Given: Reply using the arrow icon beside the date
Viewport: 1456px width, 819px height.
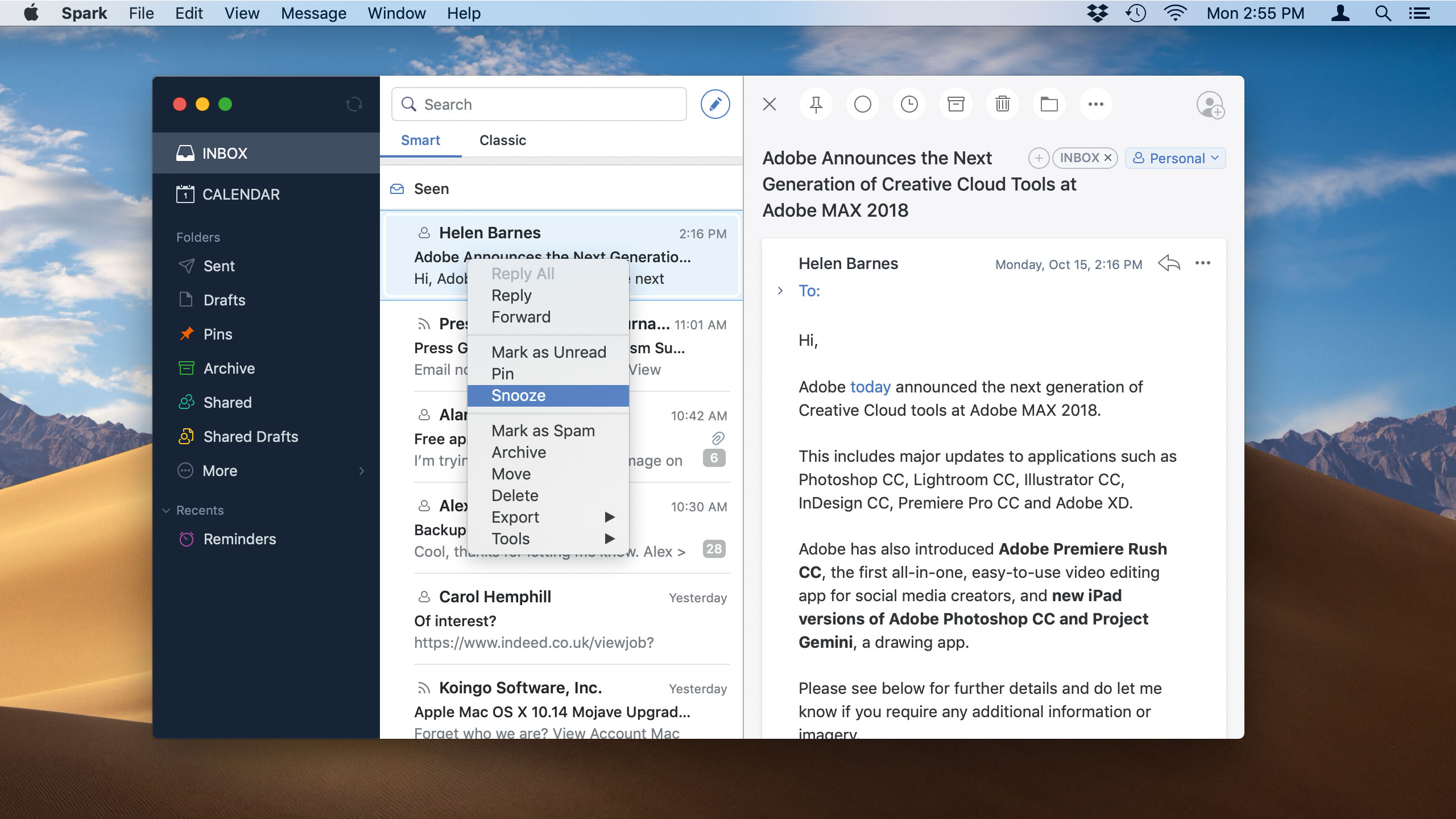Looking at the screenshot, I should pyautogui.click(x=1169, y=263).
